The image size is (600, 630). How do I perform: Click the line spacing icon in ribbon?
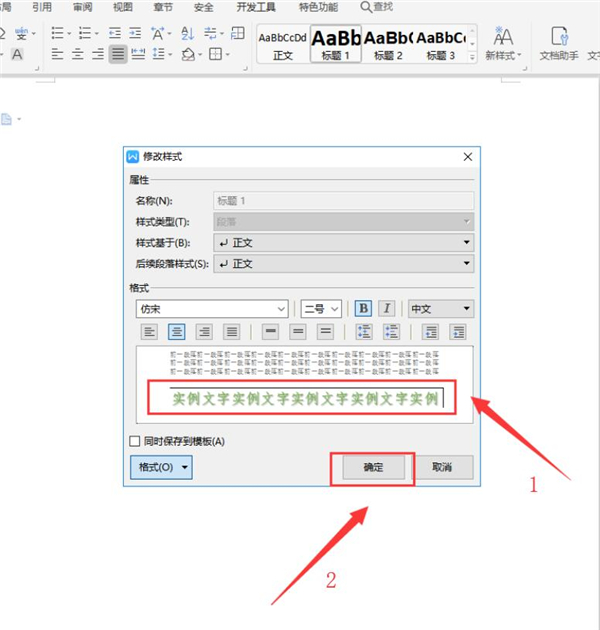[159, 54]
